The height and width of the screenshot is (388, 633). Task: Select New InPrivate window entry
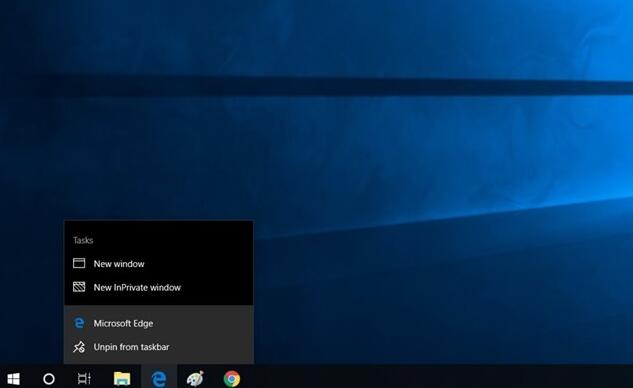pyautogui.click(x=159, y=287)
